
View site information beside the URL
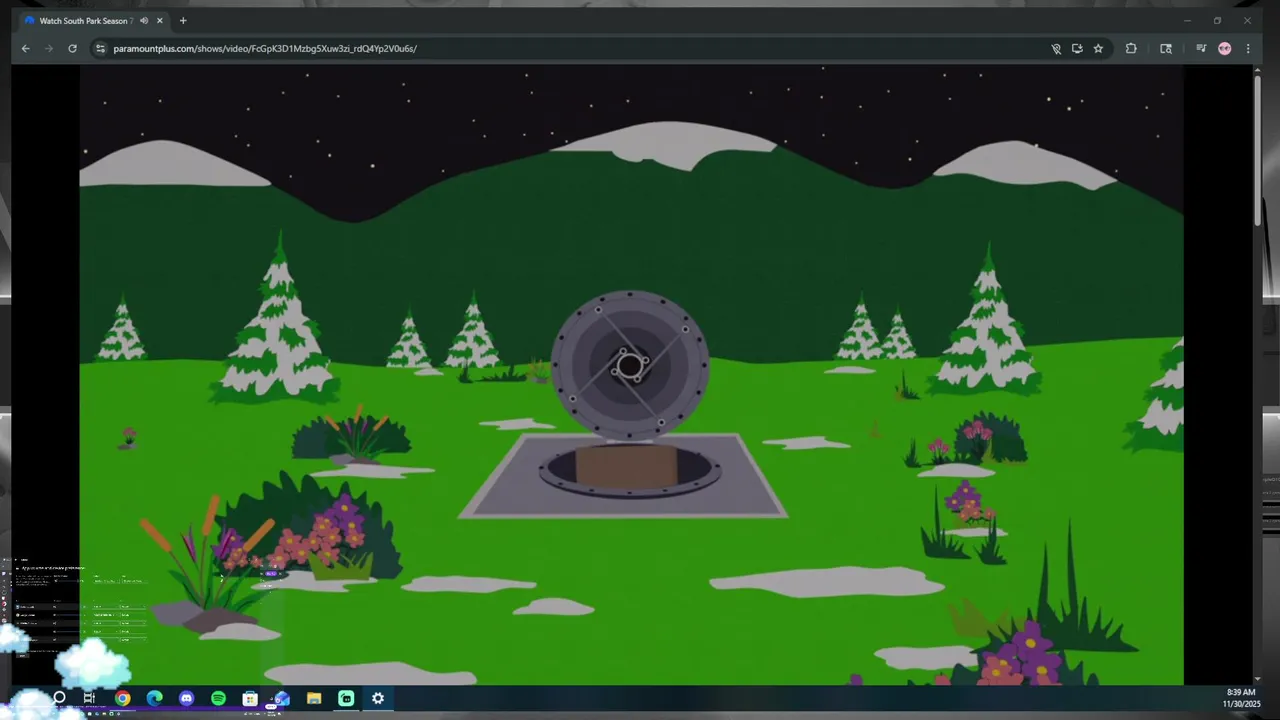click(x=100, y=48)
